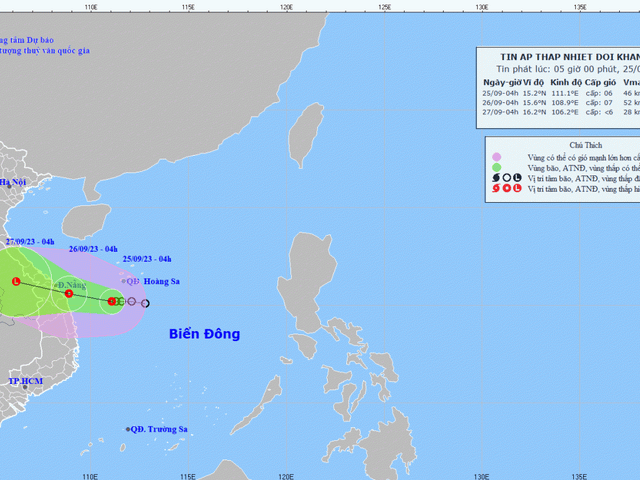
Task: Click the QĐ. Trường Sa label
Action: 160,429
